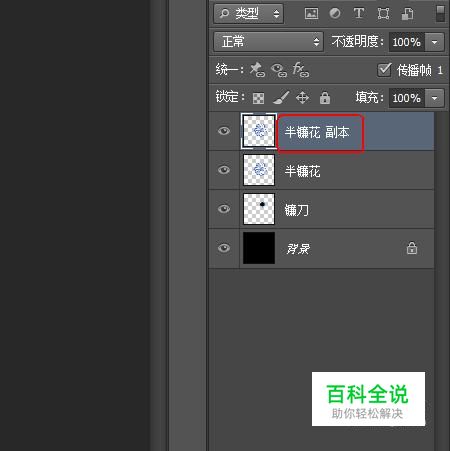Filter layers by adjustment layer icon
This screenshot has width=450, height=451.
[x=335, y=14]
